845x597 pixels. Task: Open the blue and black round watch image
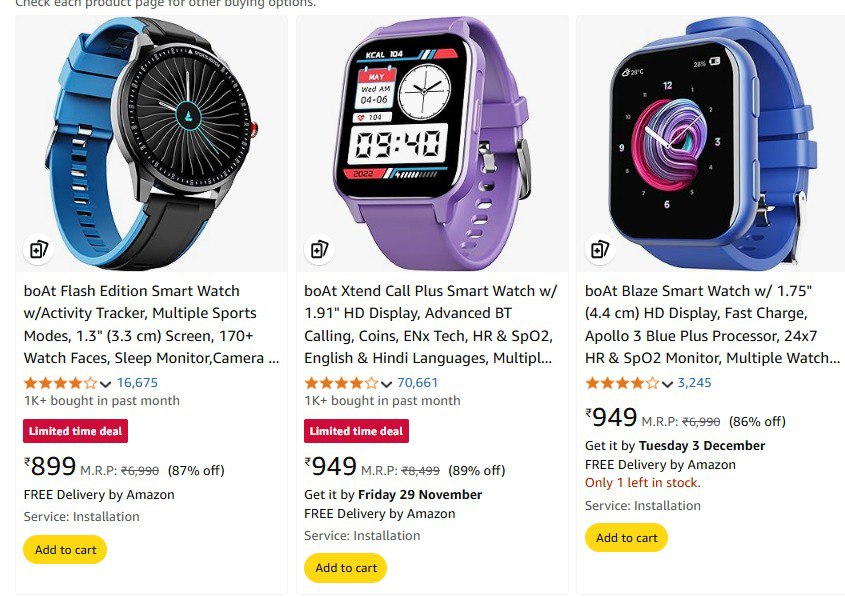tap(151, 143)
